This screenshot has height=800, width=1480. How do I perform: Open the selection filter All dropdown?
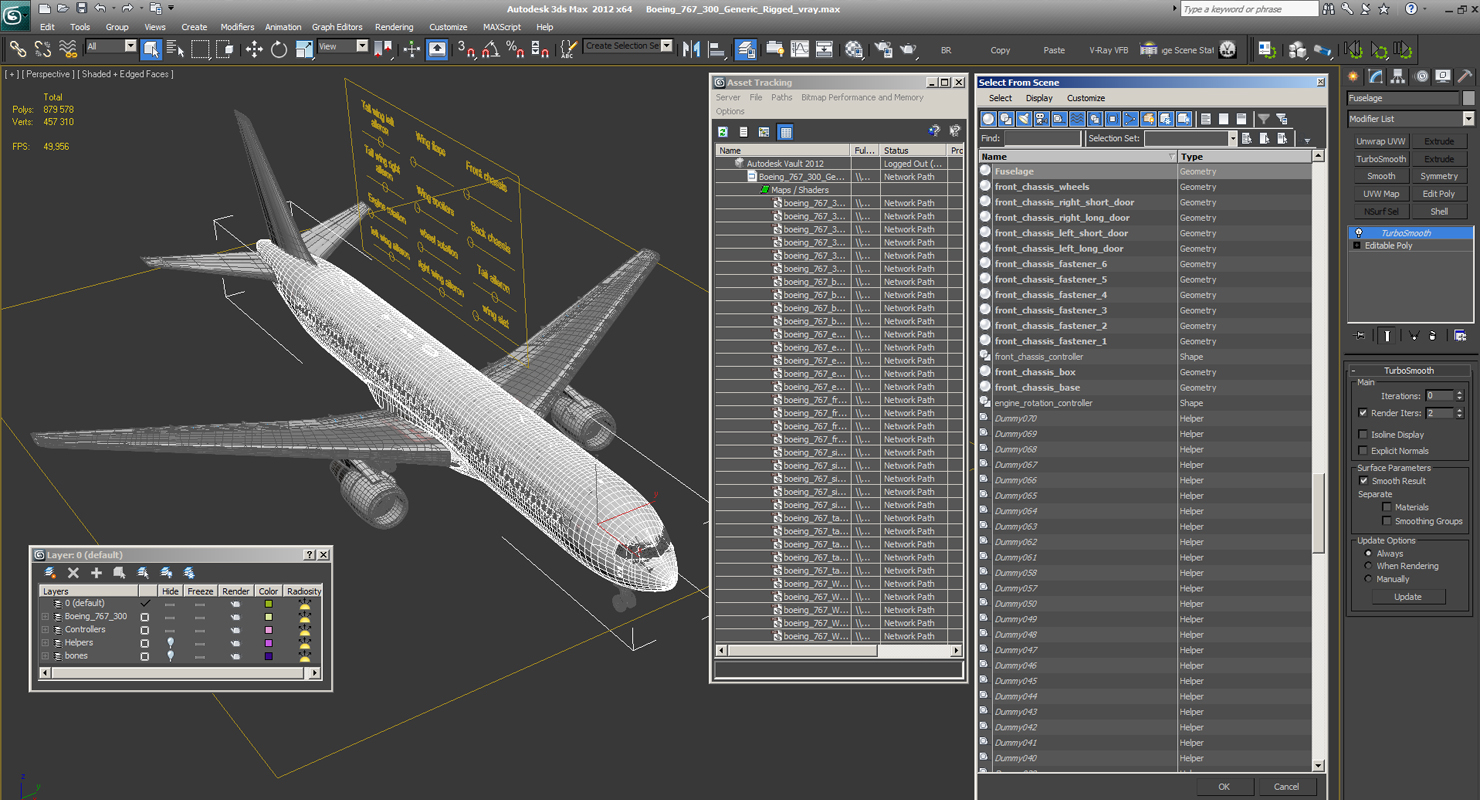tap(111, 46)
